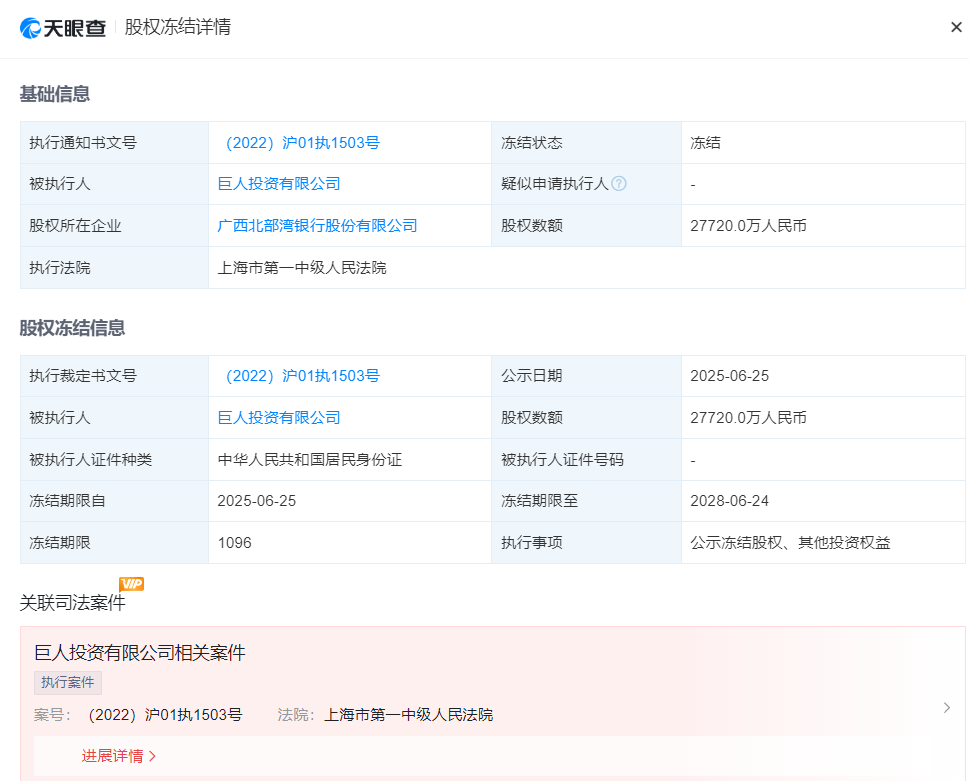Open the 广西北部湾银行股份有限公司 company link
The width and height of the screenshot is (969, 781).
[317, 226]
